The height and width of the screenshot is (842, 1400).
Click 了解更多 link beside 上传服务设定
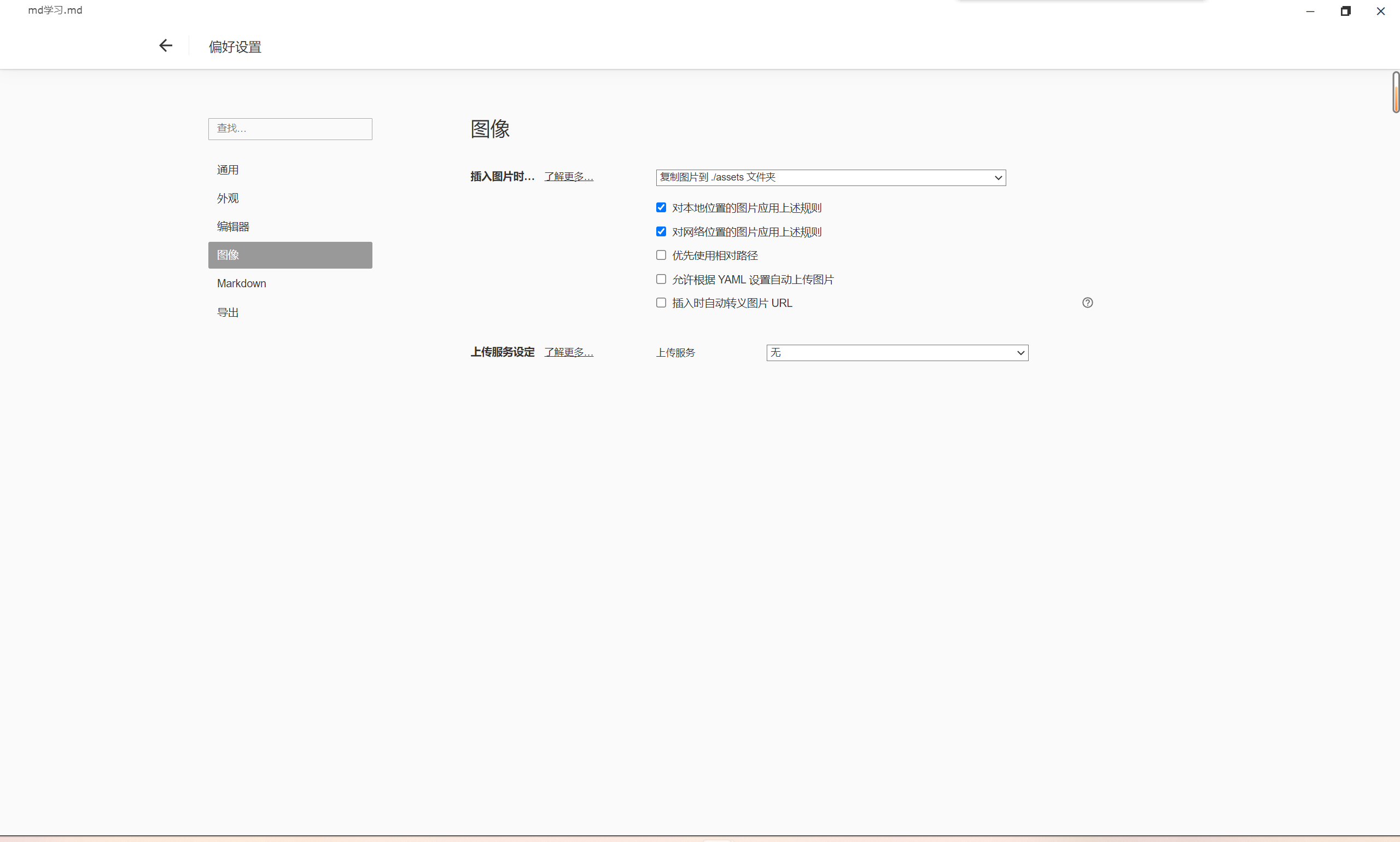pos(568,352)
